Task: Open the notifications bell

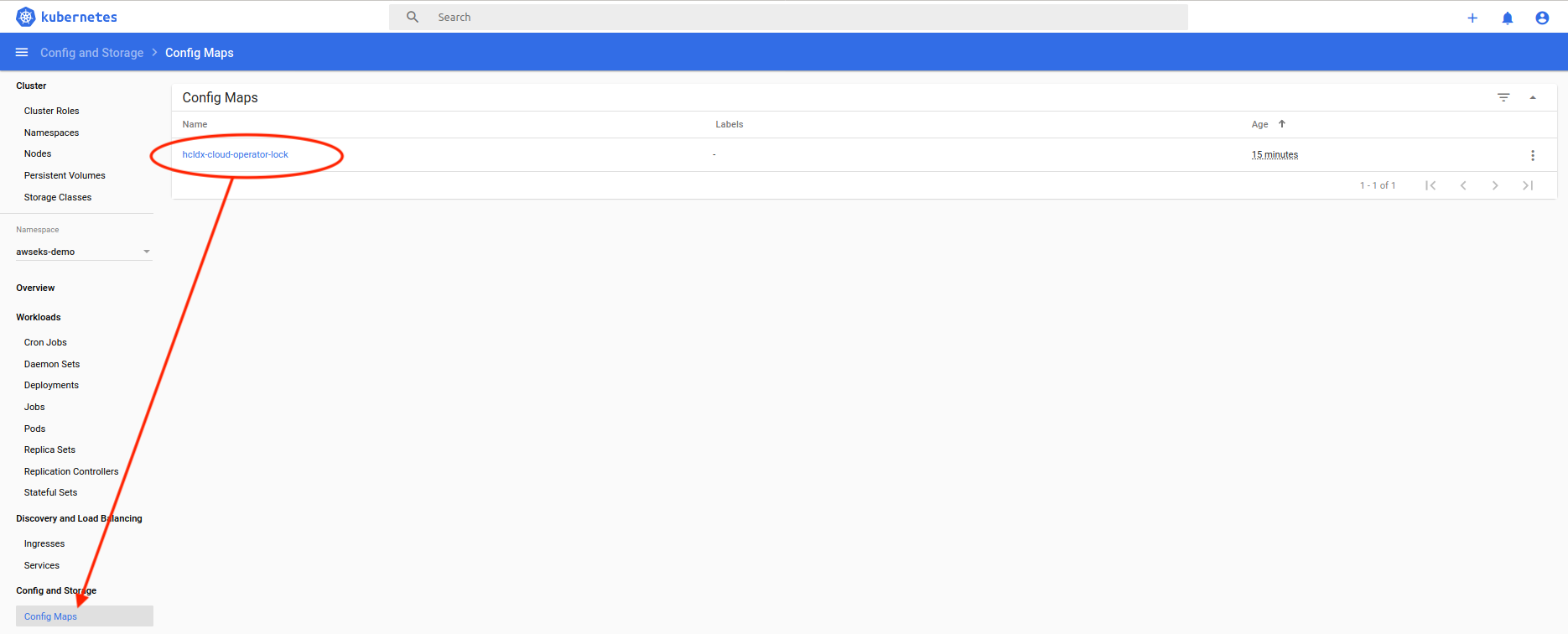Action: 1507,18
